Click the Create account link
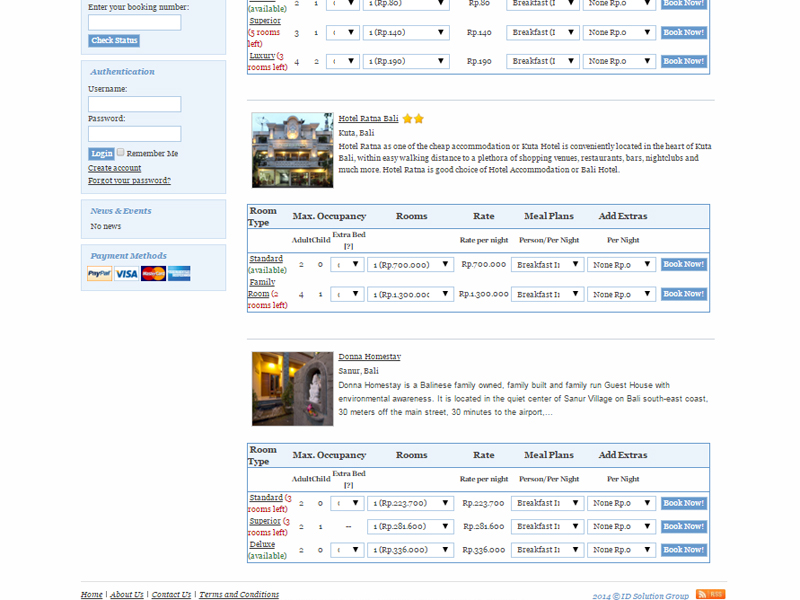Image resolution: width=800 pixels, height=600 pixels. point(114,168)
